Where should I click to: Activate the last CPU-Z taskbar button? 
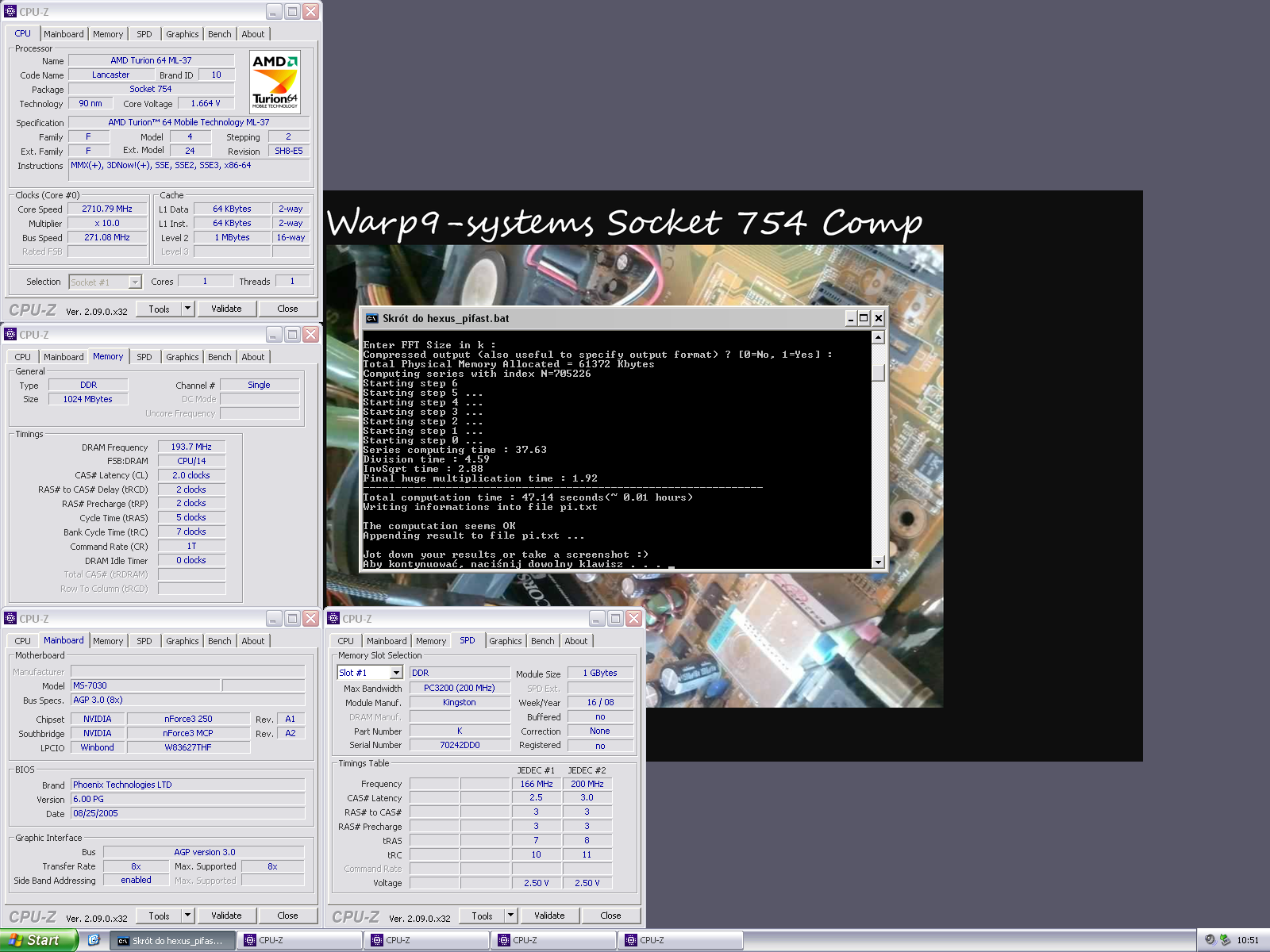(680, 941)
